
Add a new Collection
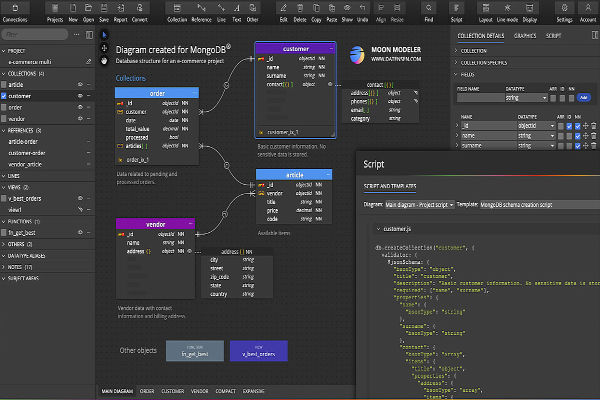coord(177,13)
